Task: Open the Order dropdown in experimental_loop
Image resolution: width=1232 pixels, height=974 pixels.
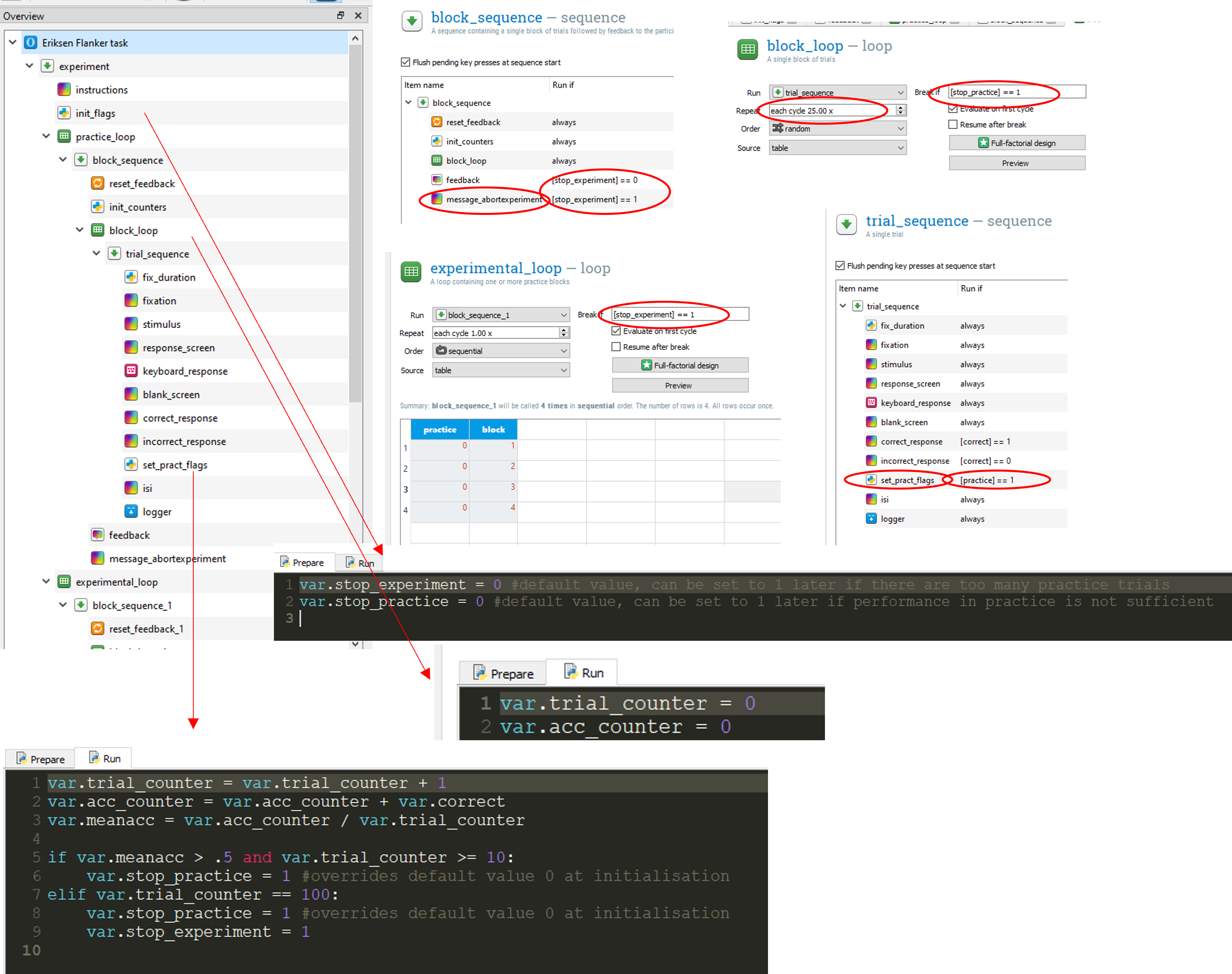Action: [x=500, y=351]
